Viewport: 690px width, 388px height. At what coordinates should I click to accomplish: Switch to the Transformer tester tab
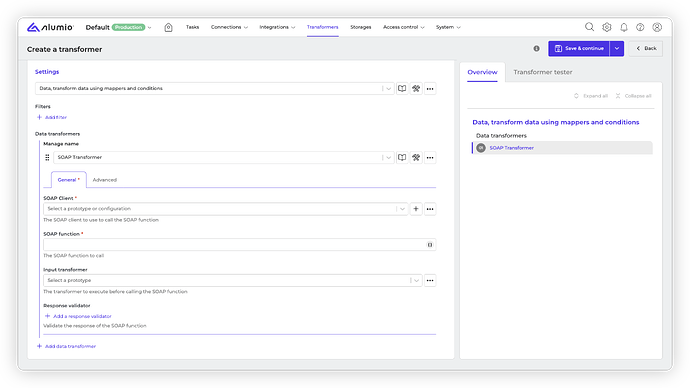coord(543,72)
